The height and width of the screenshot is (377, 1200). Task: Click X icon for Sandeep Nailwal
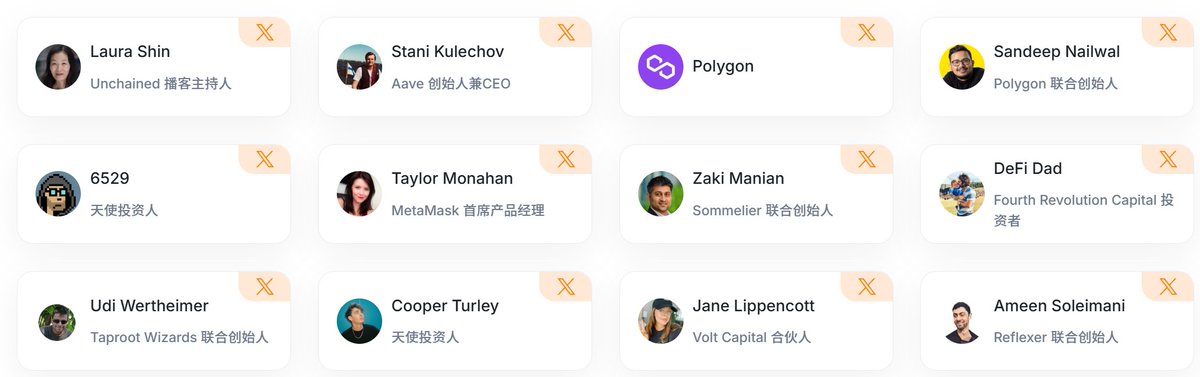(x=1168, y=32)
